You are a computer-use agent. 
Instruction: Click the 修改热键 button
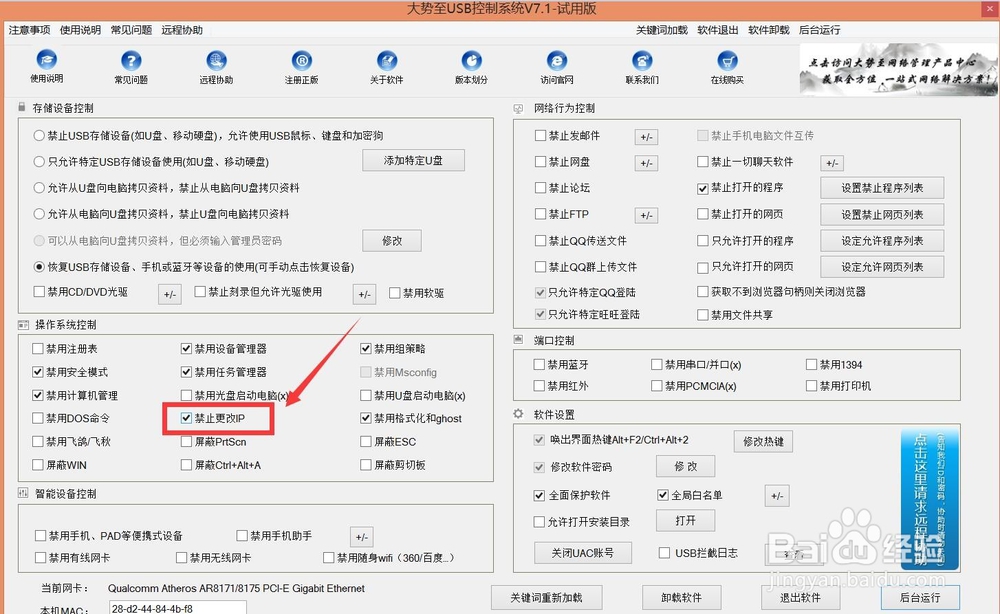coord(763,441)
